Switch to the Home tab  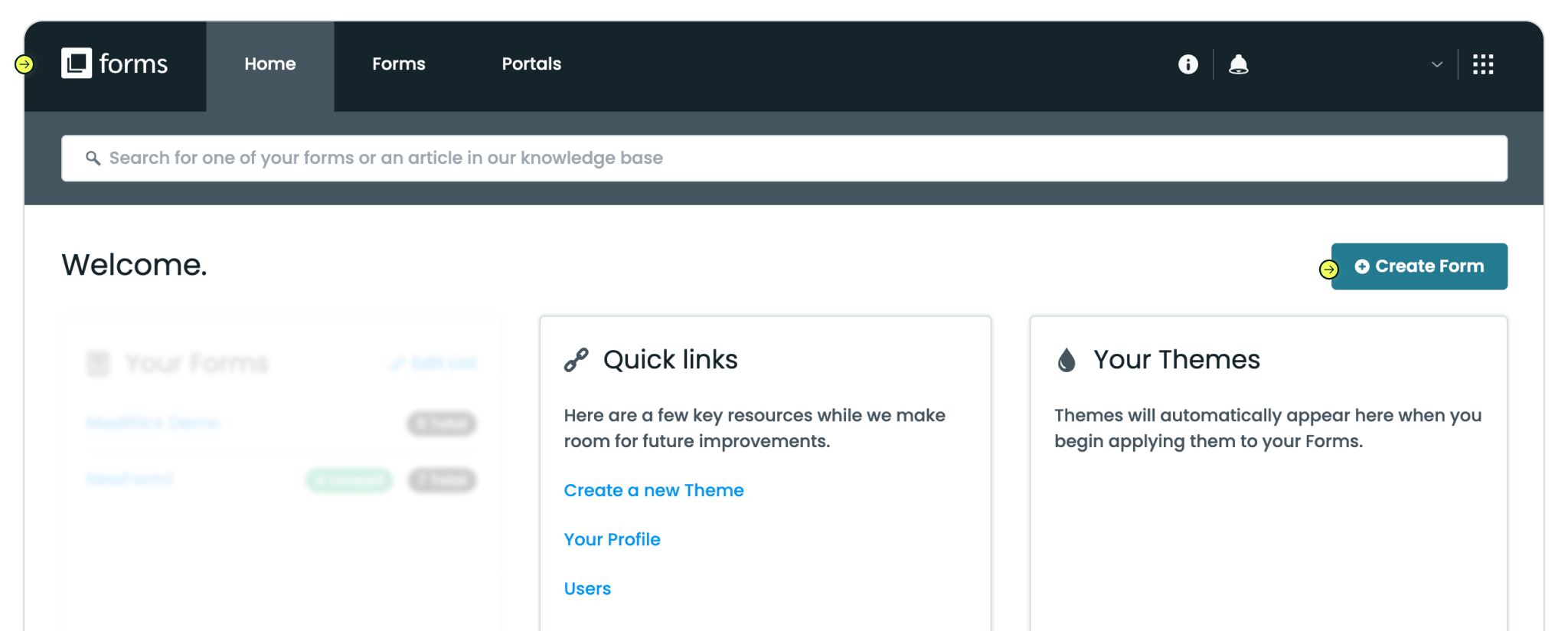point(270,64)
